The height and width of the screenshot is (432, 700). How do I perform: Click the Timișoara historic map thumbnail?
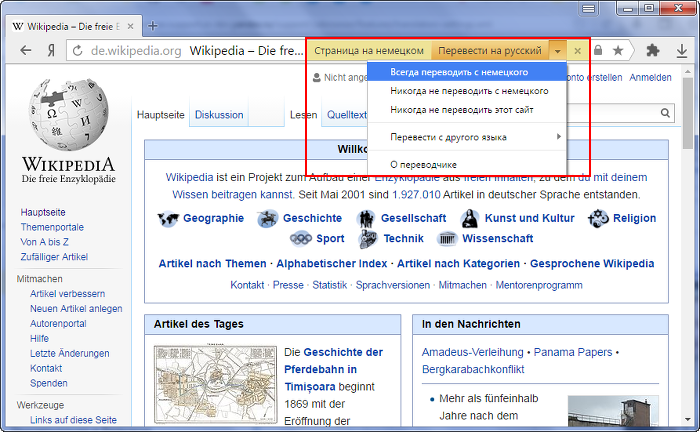tap(216, 384)
